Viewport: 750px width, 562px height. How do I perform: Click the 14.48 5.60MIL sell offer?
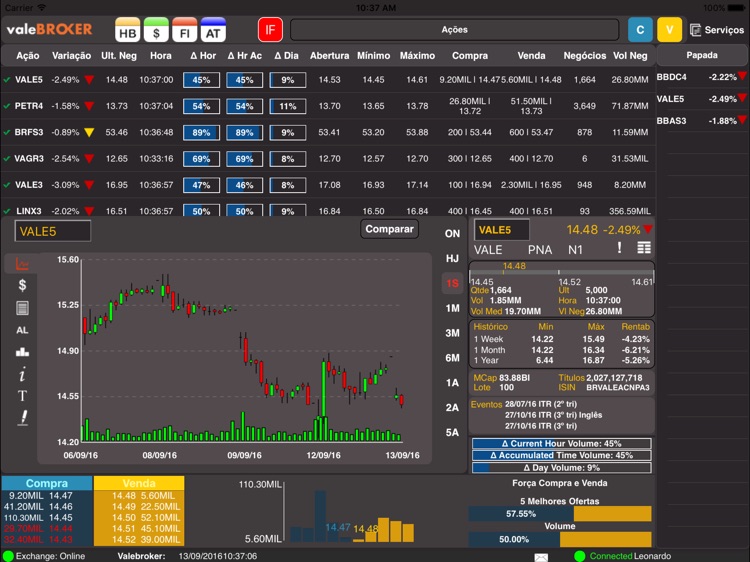pyautogui.click(x=139, y=496)
